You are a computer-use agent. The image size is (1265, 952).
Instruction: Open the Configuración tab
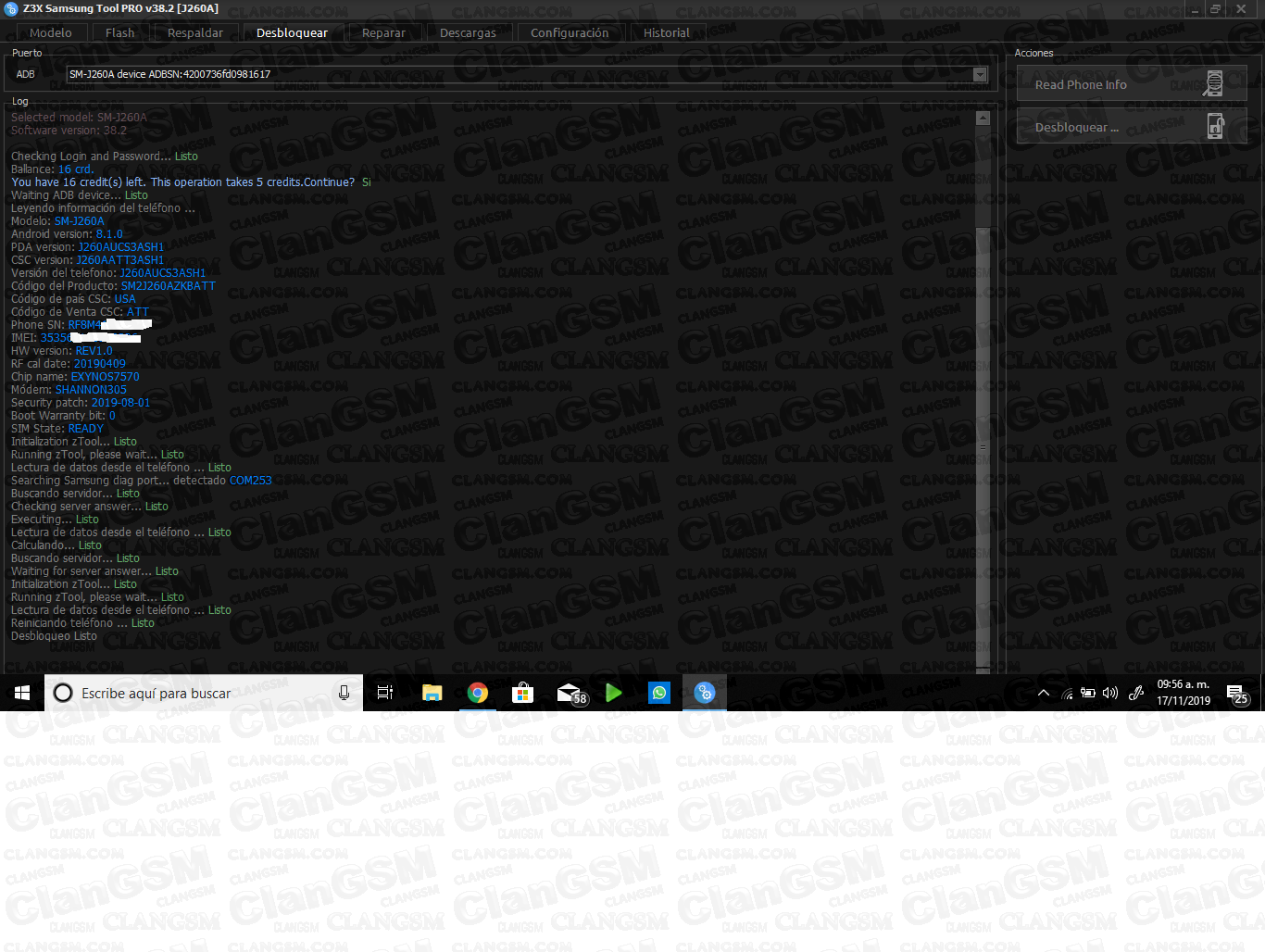tap(570, 32)
